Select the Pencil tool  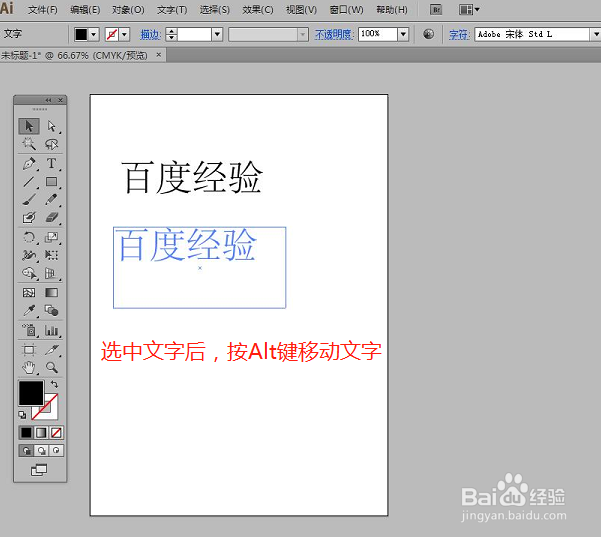[x=51, y=200]
